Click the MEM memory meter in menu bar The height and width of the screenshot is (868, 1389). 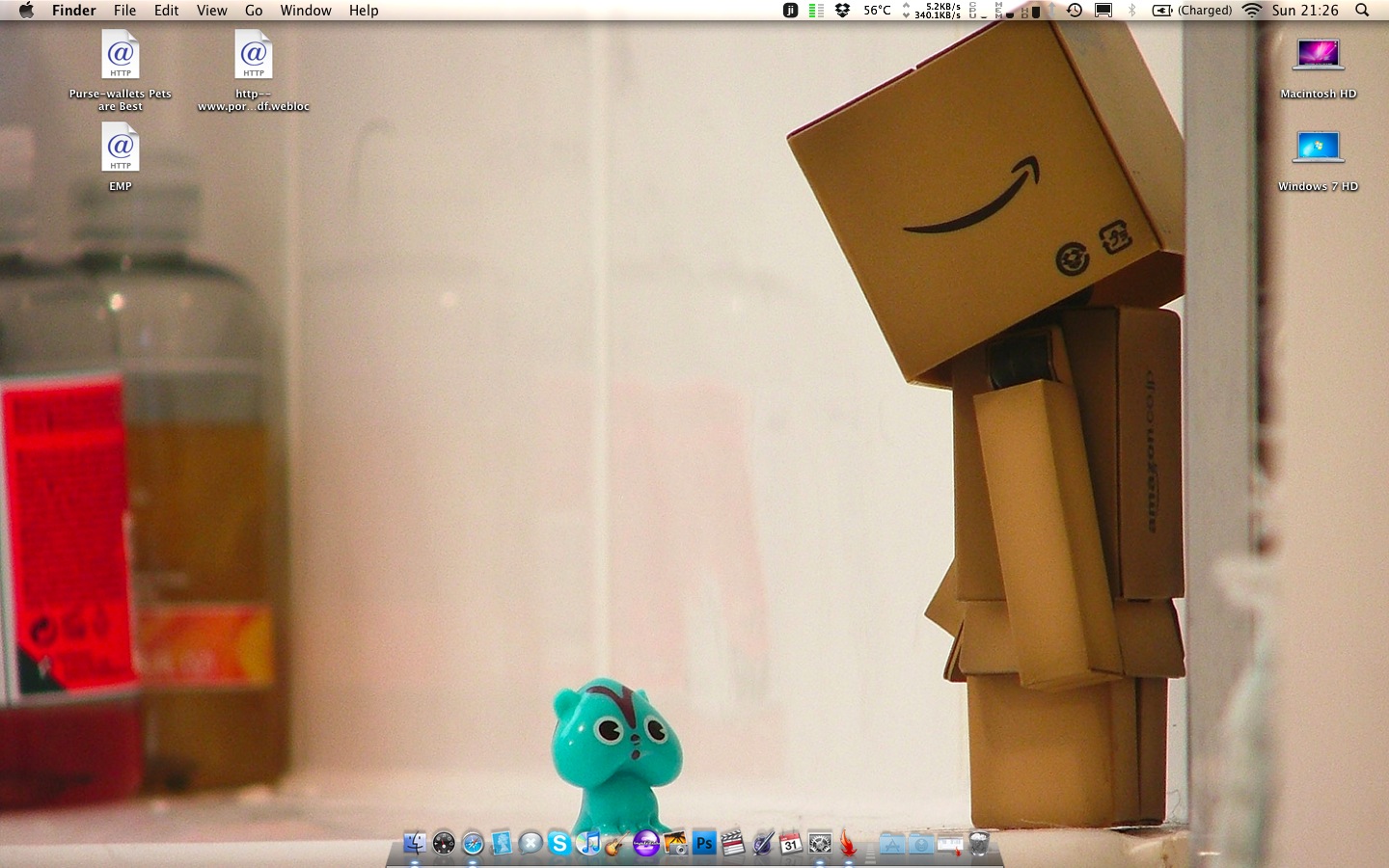[1004, 10]
